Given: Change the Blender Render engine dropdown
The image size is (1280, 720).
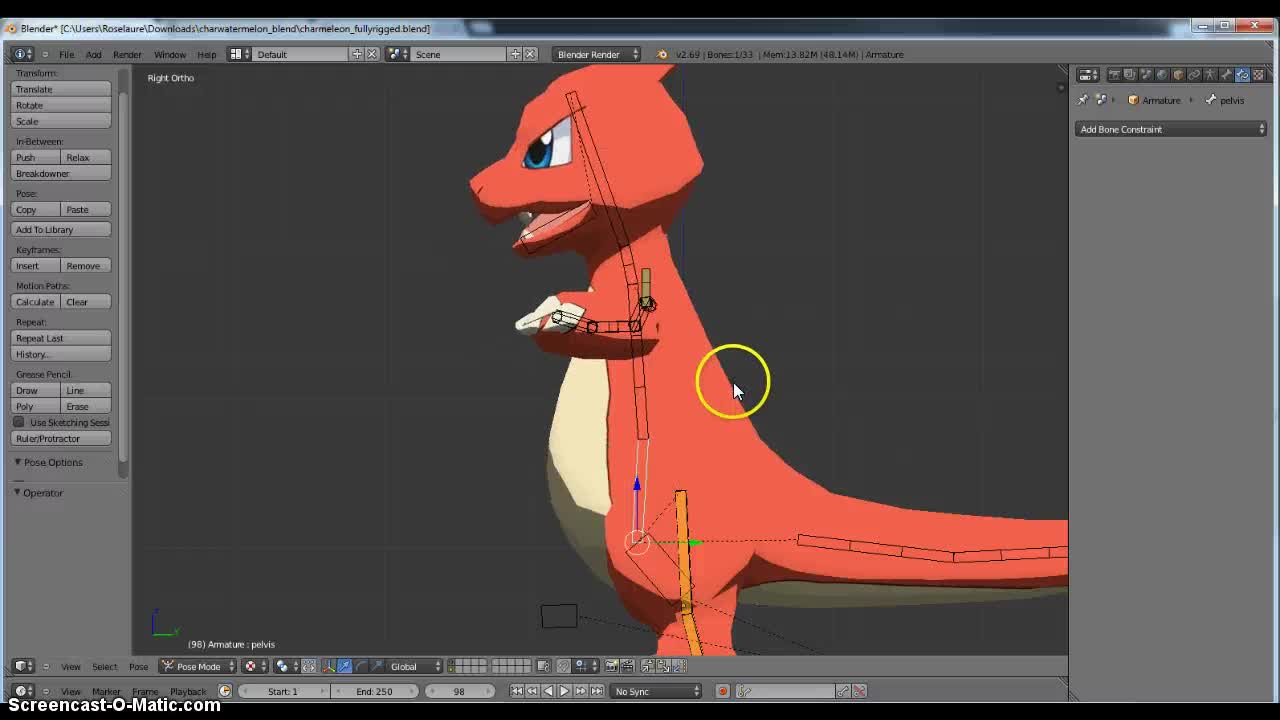Looking at the screenshot, I should click(x=595, y=55).
